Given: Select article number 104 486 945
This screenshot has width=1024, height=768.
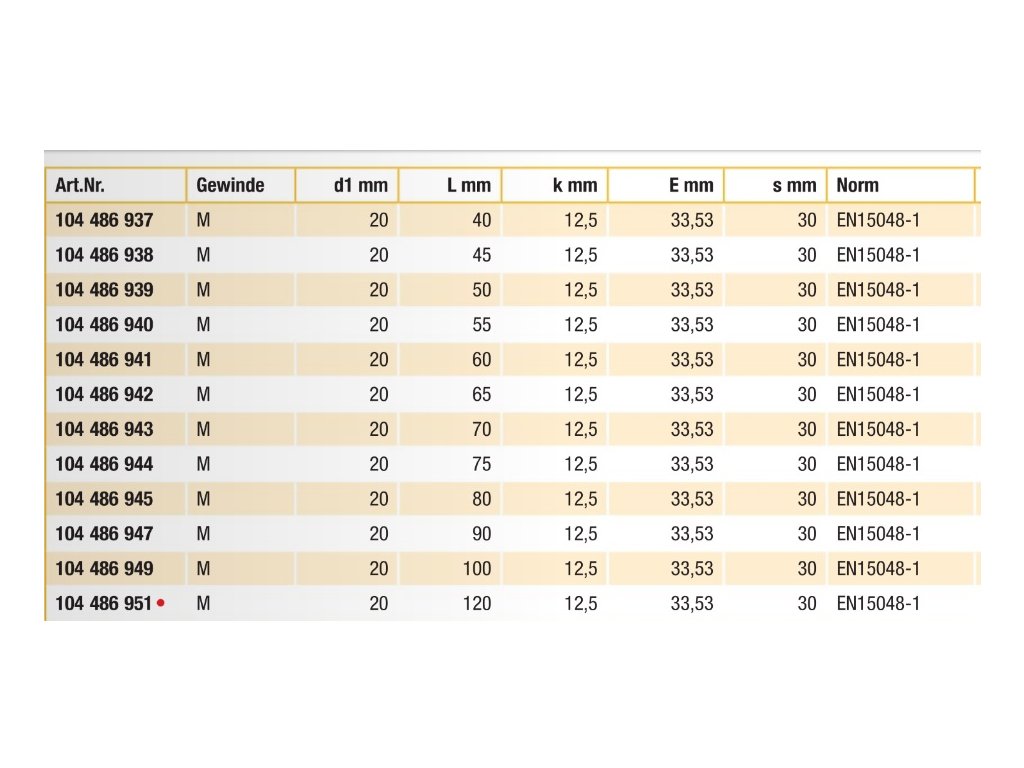Looking at the screenshot, I should [x=104, y=499].
